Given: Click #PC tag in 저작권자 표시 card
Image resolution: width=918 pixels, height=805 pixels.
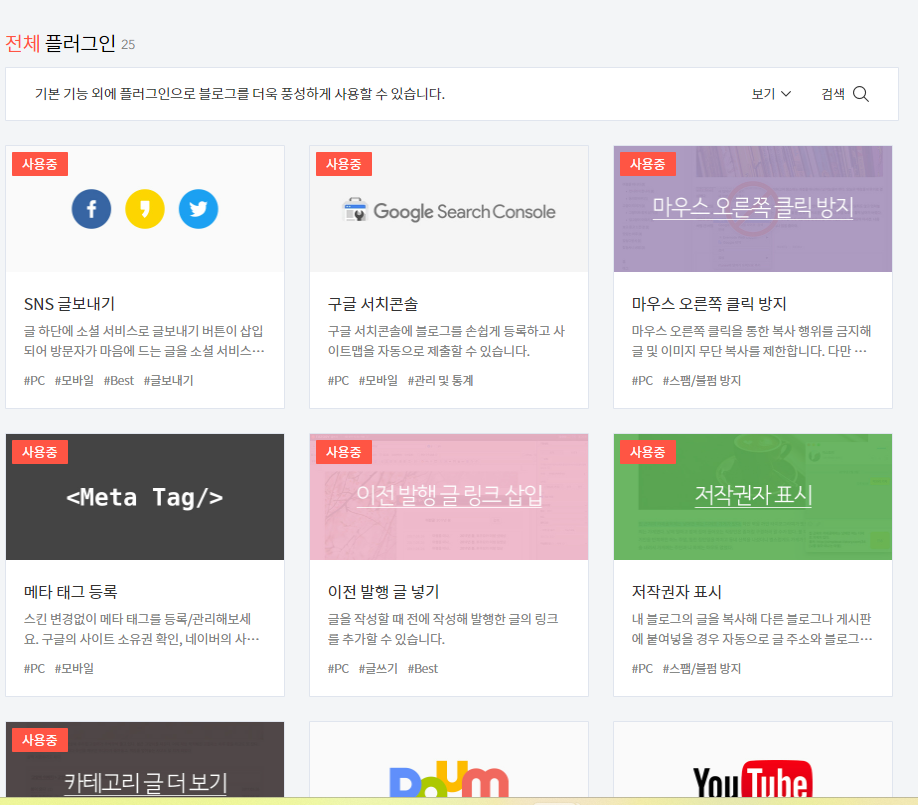Looking at the screenshot, I should point(642,669).
